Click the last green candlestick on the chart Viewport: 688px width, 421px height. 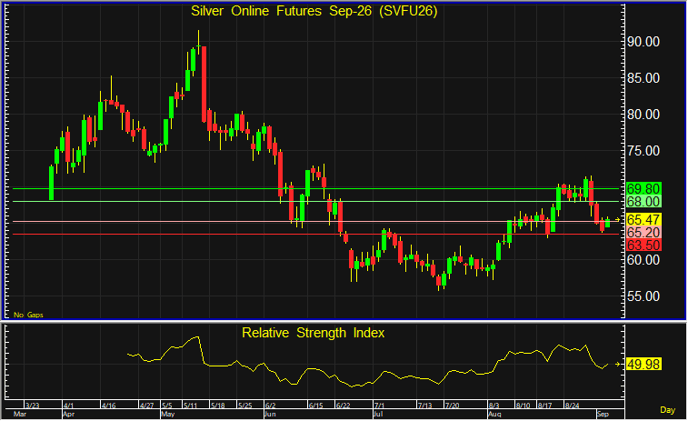pyautogui.click(x=608, y=223)
